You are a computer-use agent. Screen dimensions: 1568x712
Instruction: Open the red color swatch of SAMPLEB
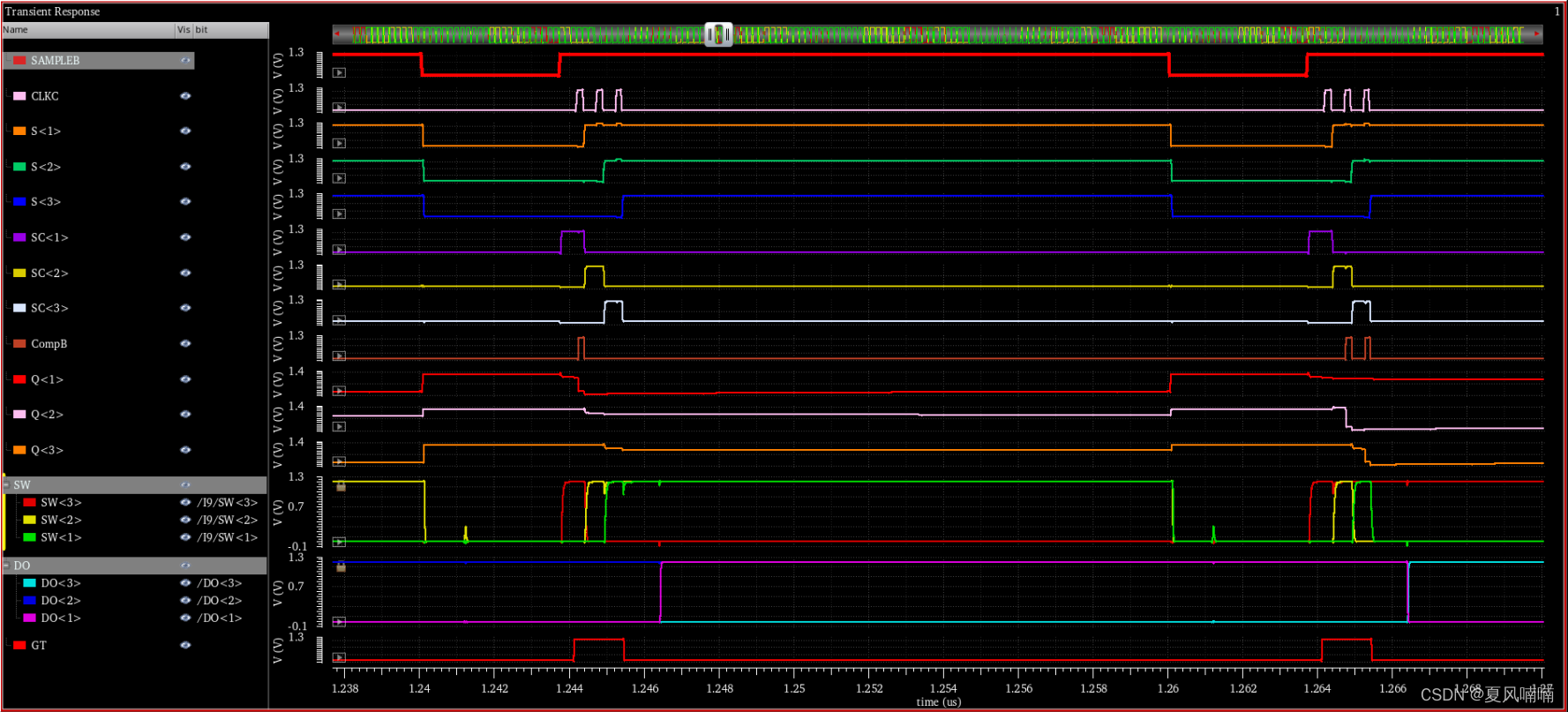tap(19, 60)
